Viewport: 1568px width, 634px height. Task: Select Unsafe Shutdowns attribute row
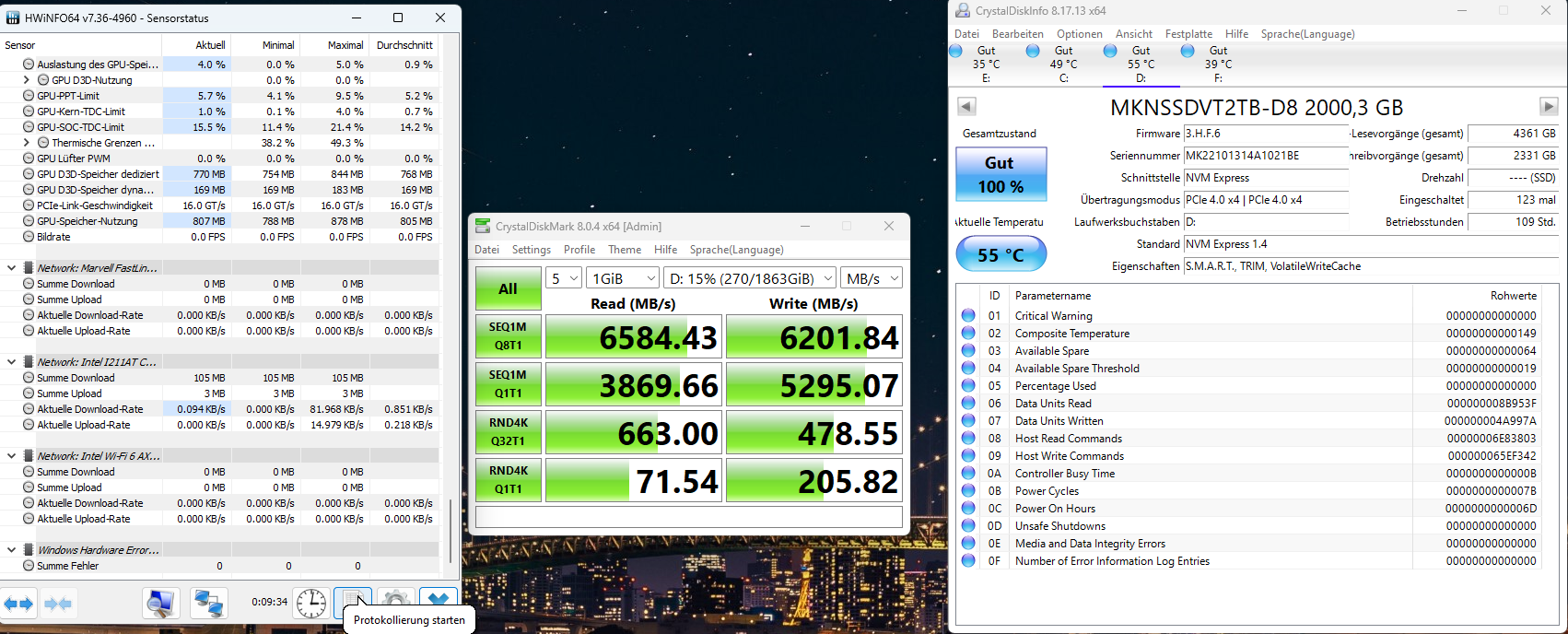coord(1248,525)
